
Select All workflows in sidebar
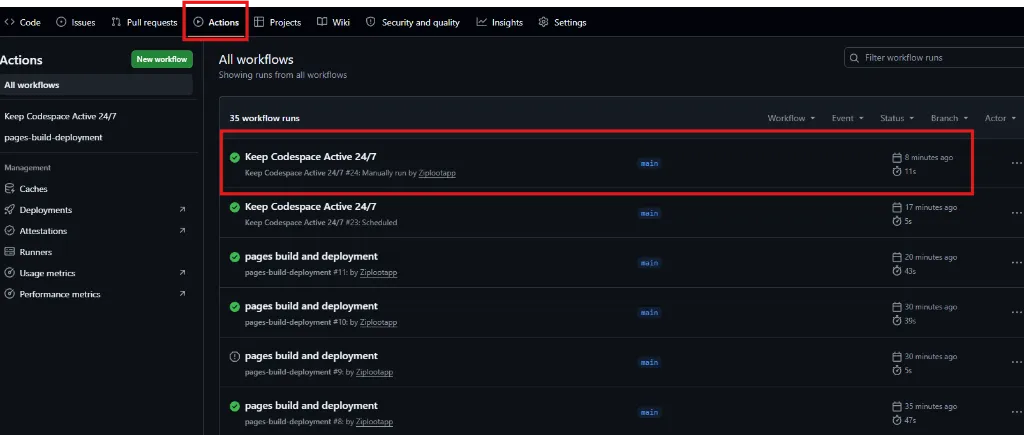[x=96, y=85]
